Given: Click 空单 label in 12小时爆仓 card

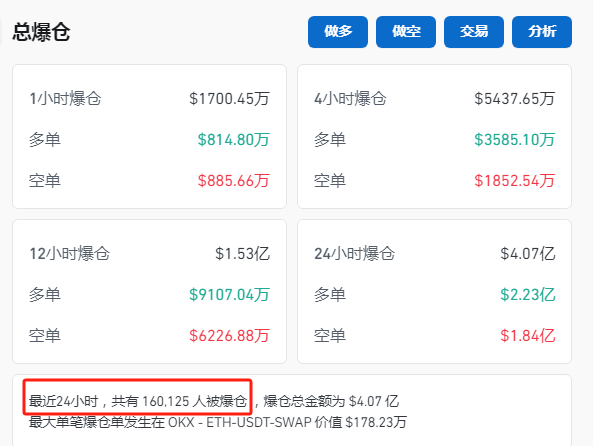Looking at the screenshot, I should point(45,336).
